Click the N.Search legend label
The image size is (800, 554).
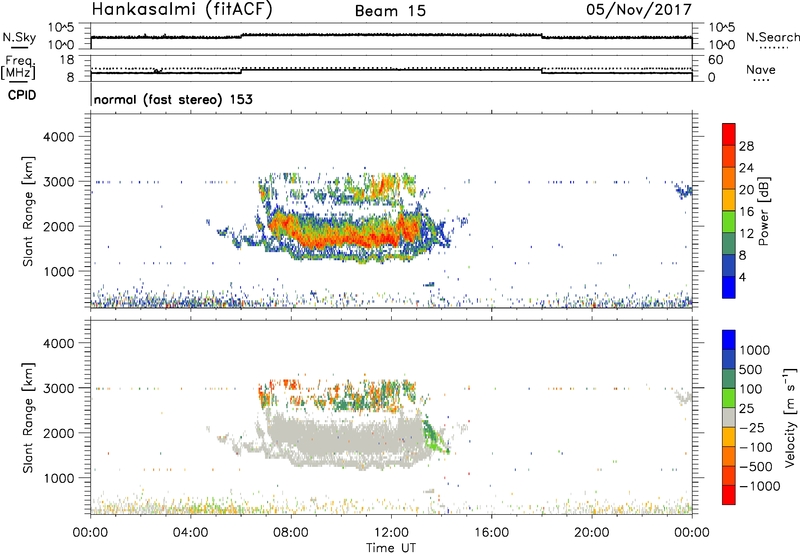click(x=773, y=37)
